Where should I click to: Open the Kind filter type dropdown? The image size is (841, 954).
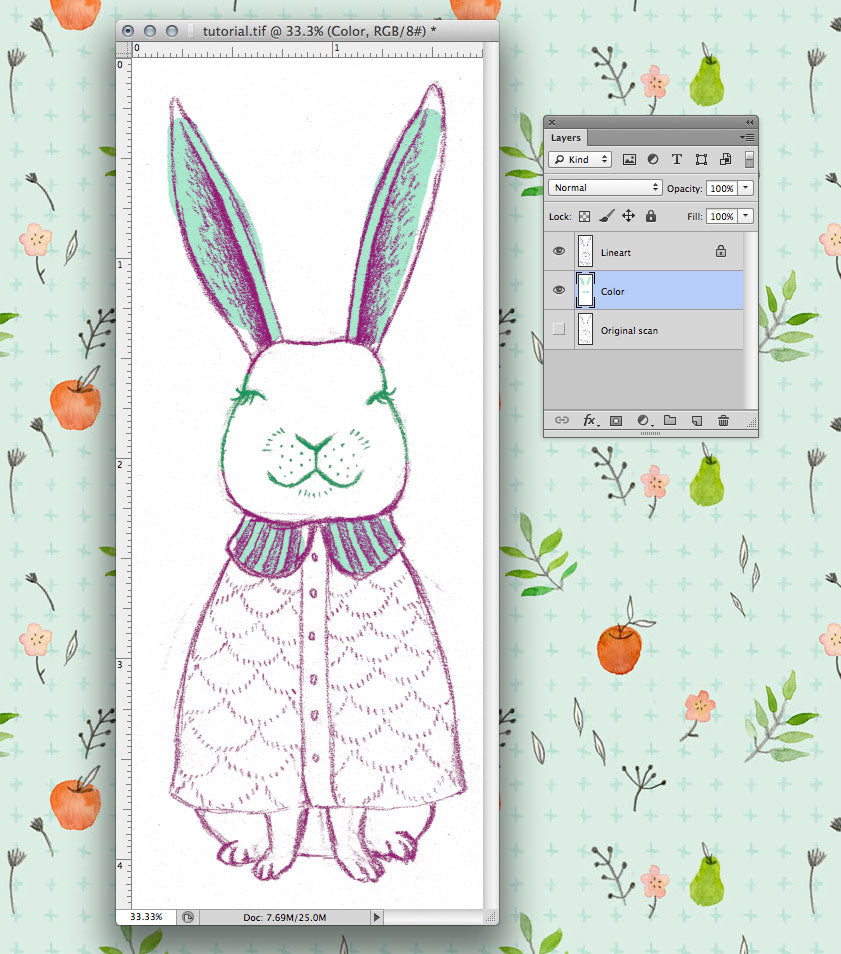coord(580,159)
